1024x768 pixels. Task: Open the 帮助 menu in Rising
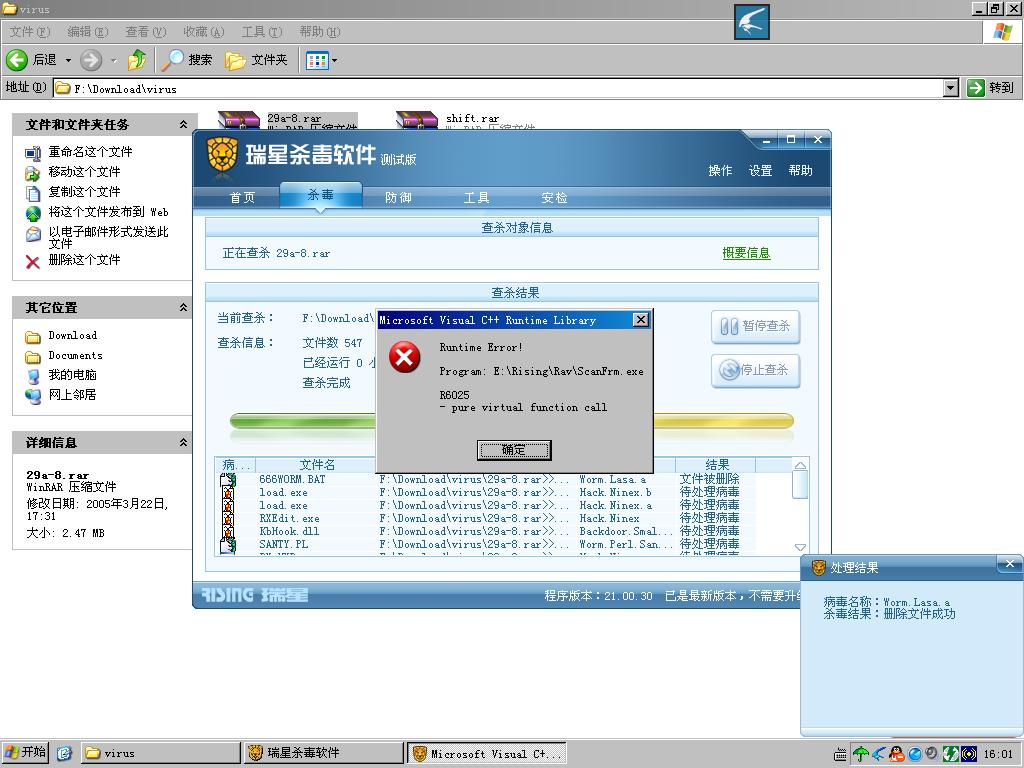[801, 170]
